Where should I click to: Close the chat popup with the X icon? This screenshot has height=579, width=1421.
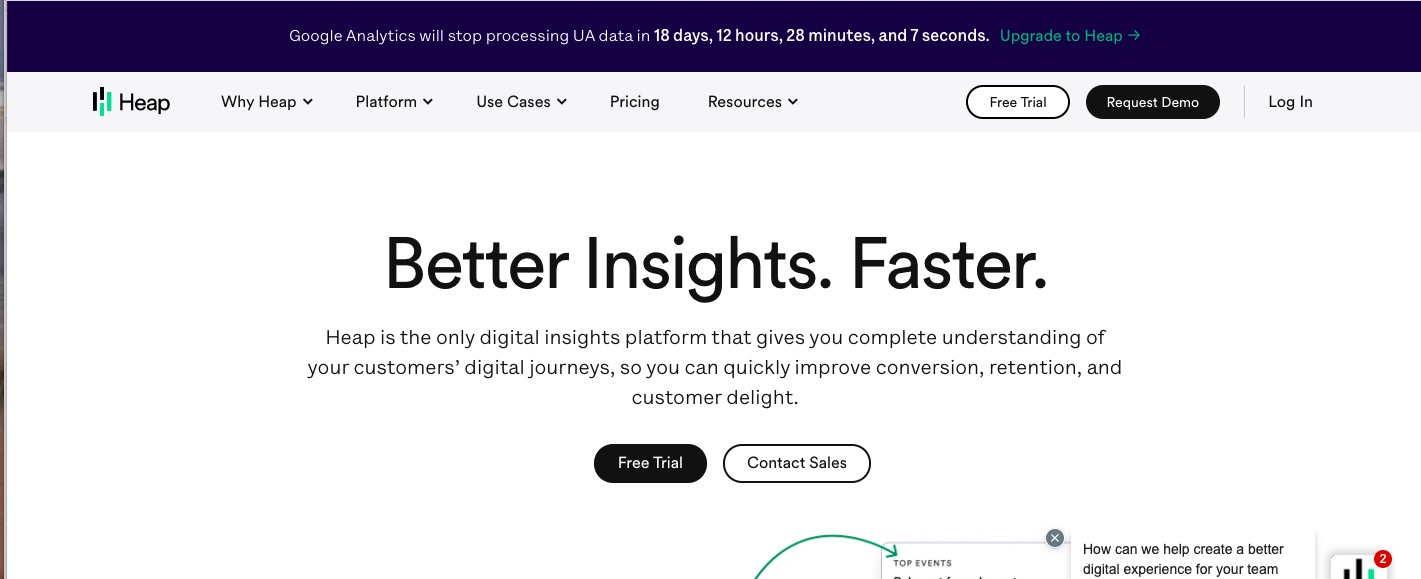tap(1054, 538)
